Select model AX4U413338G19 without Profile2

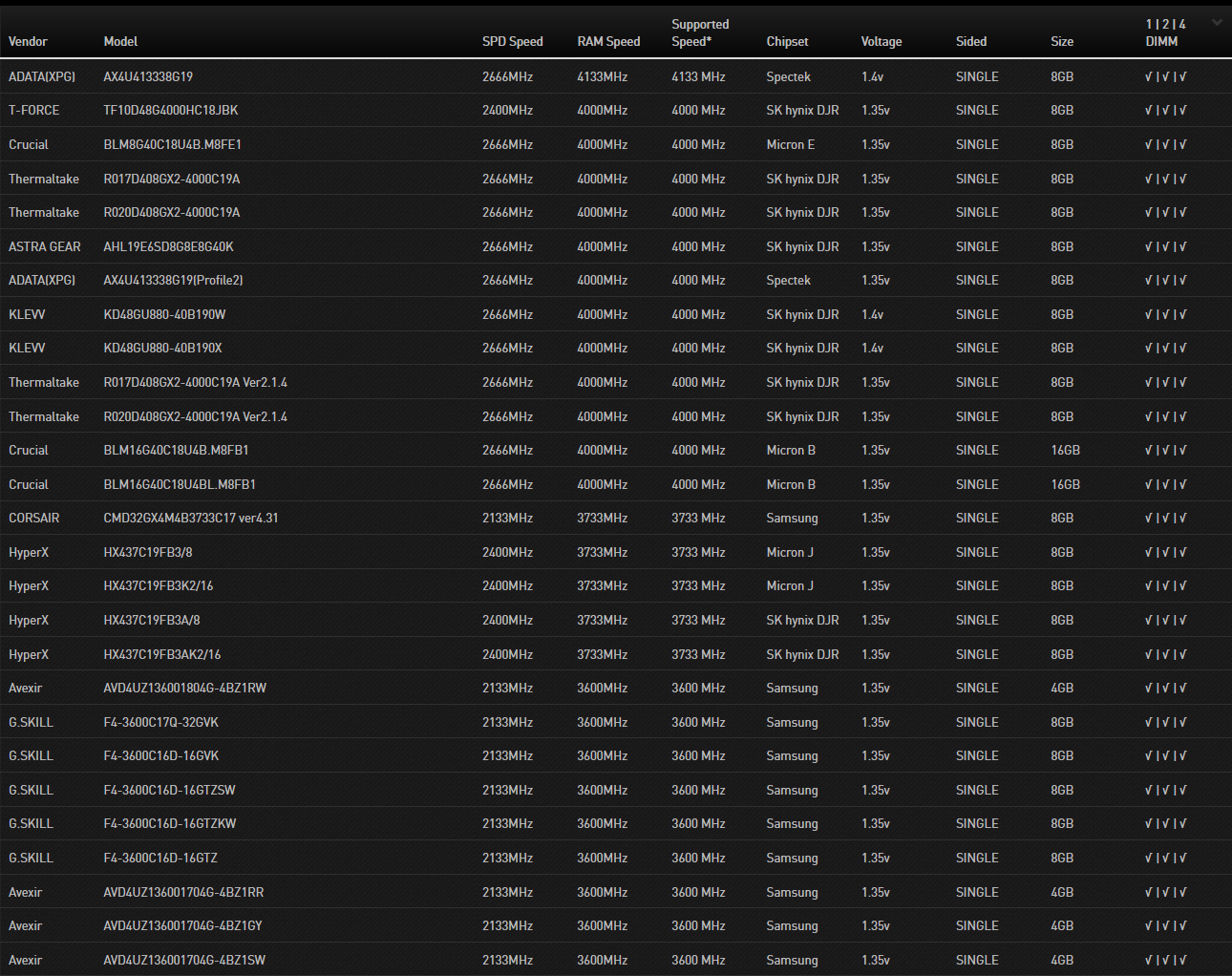pos(148,76)
